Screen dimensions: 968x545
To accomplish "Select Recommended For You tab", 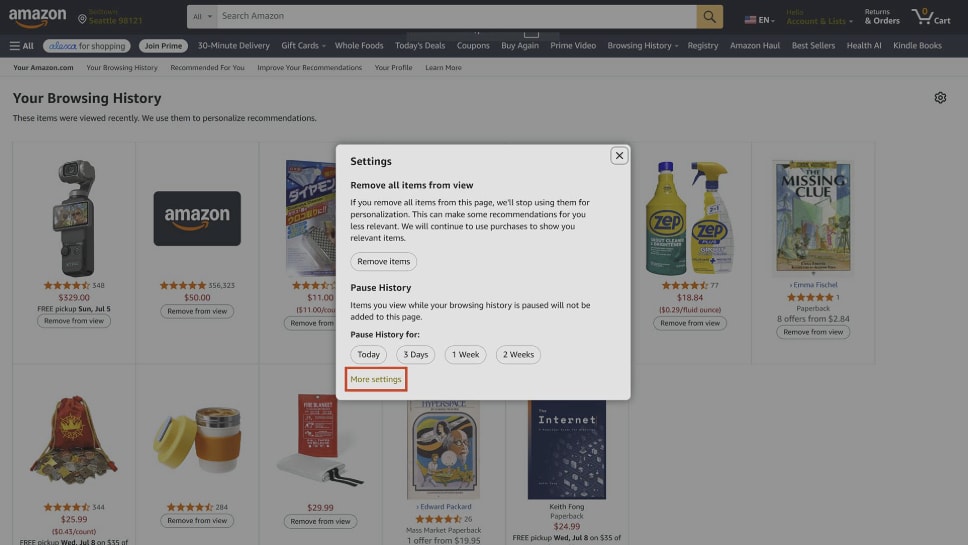I will click(x=207, y=68).
